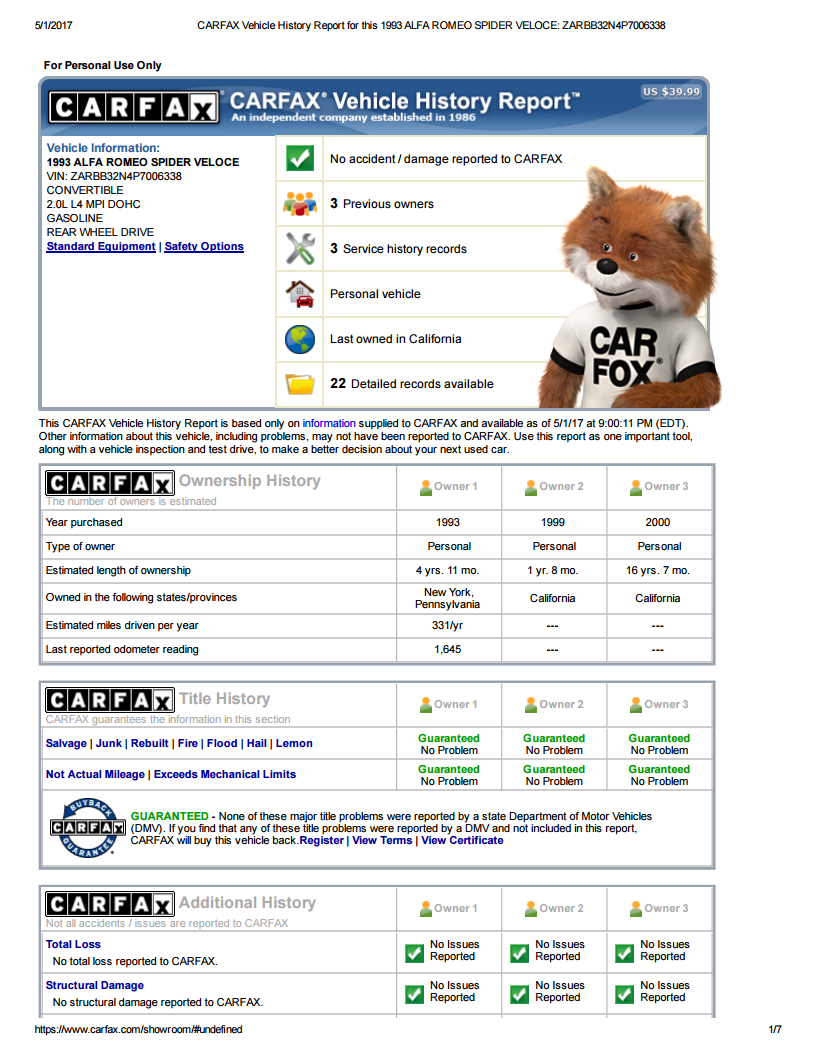The width and height of the screenshot is (814, 1052).
Task: Click the Additional History CARFAX logo
Action: 109,904
